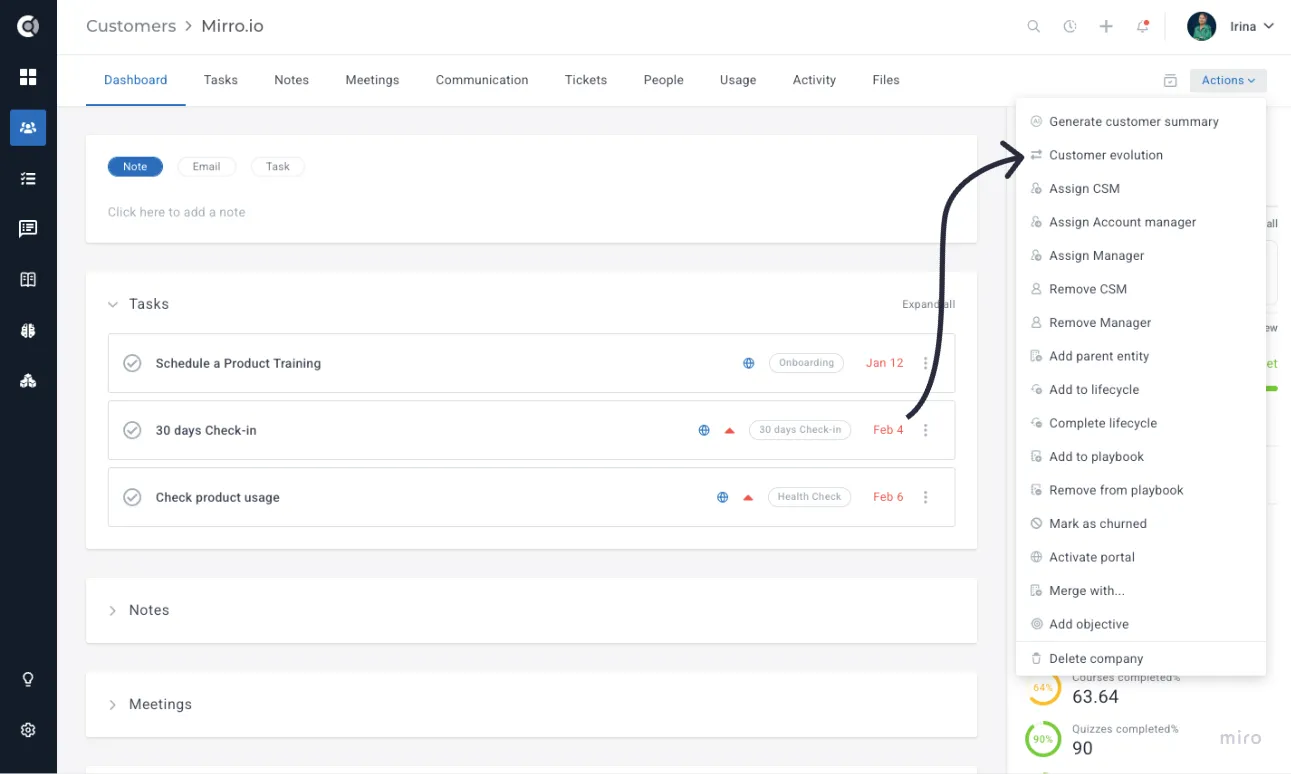Open the Irina user menu
Image resolution: width=1291 pixels, height=774 pixels.
coord(1252,27)
